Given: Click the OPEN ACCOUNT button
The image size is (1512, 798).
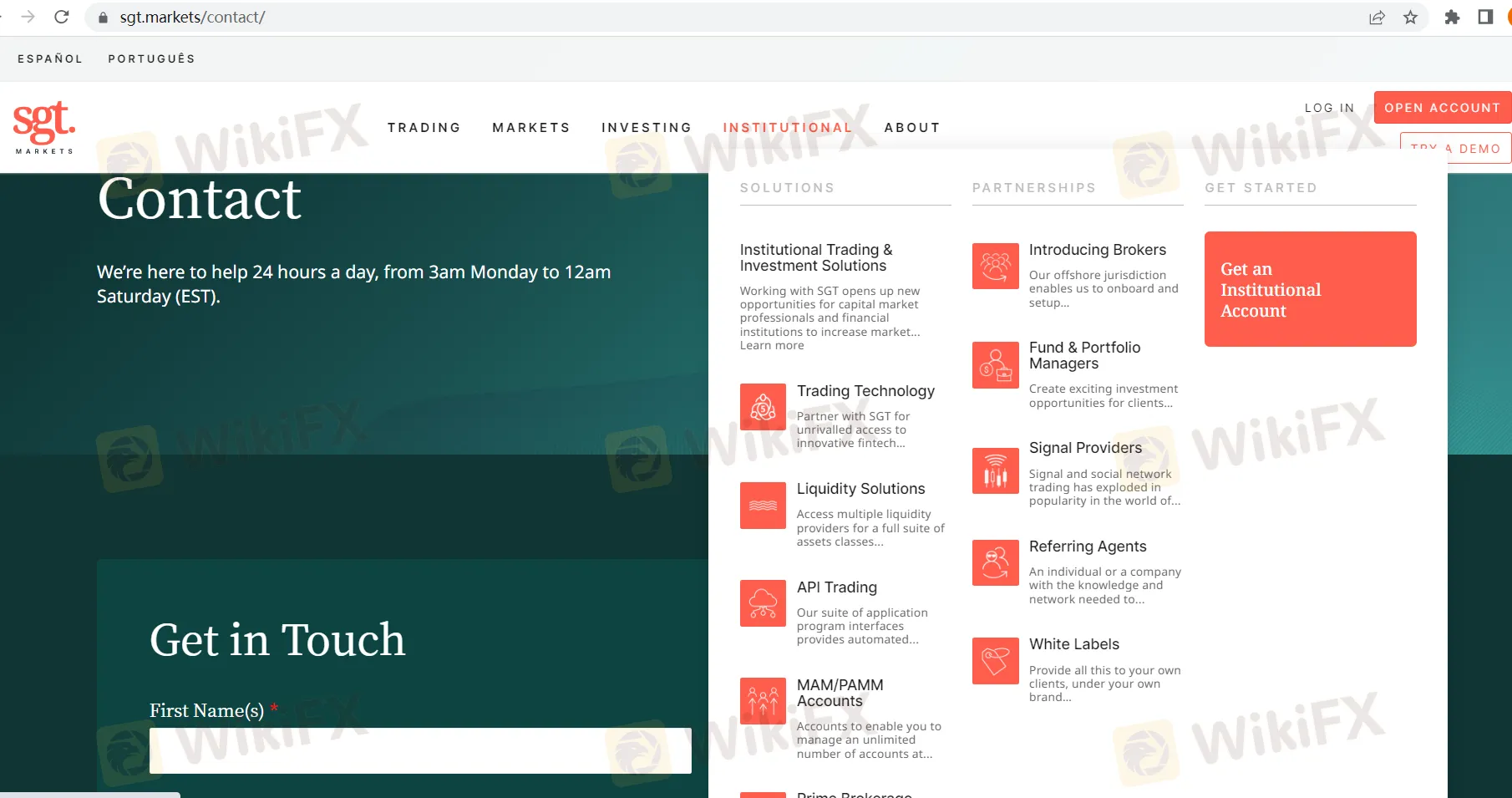Looking at the screenshot, I should (1443, 108).
